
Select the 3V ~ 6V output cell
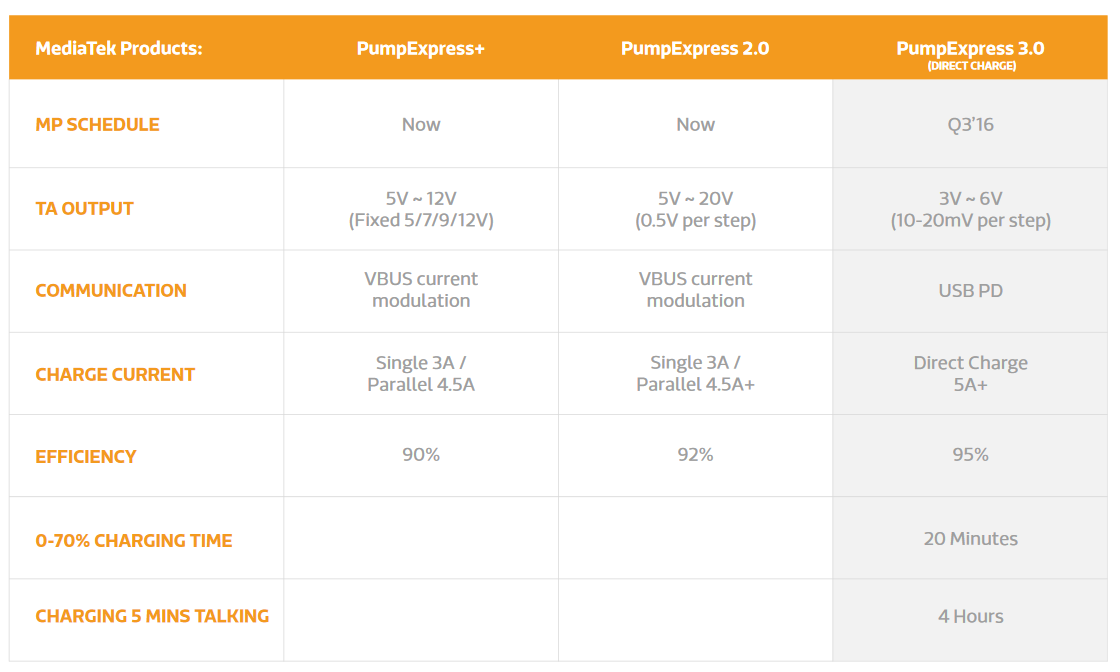click(970, 209)
